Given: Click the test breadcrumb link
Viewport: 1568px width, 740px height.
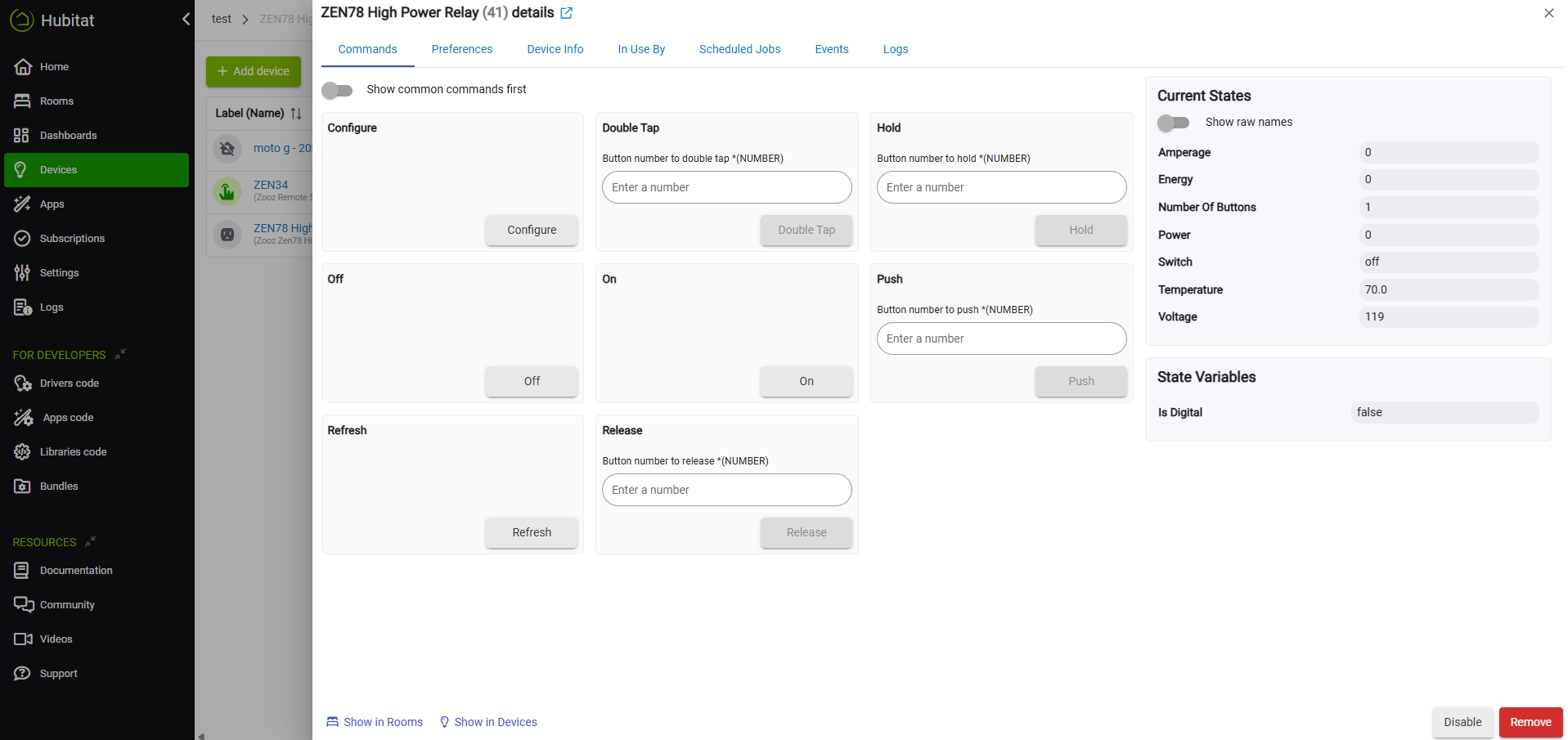Looking at the screenshot, I should click(222, 19).
